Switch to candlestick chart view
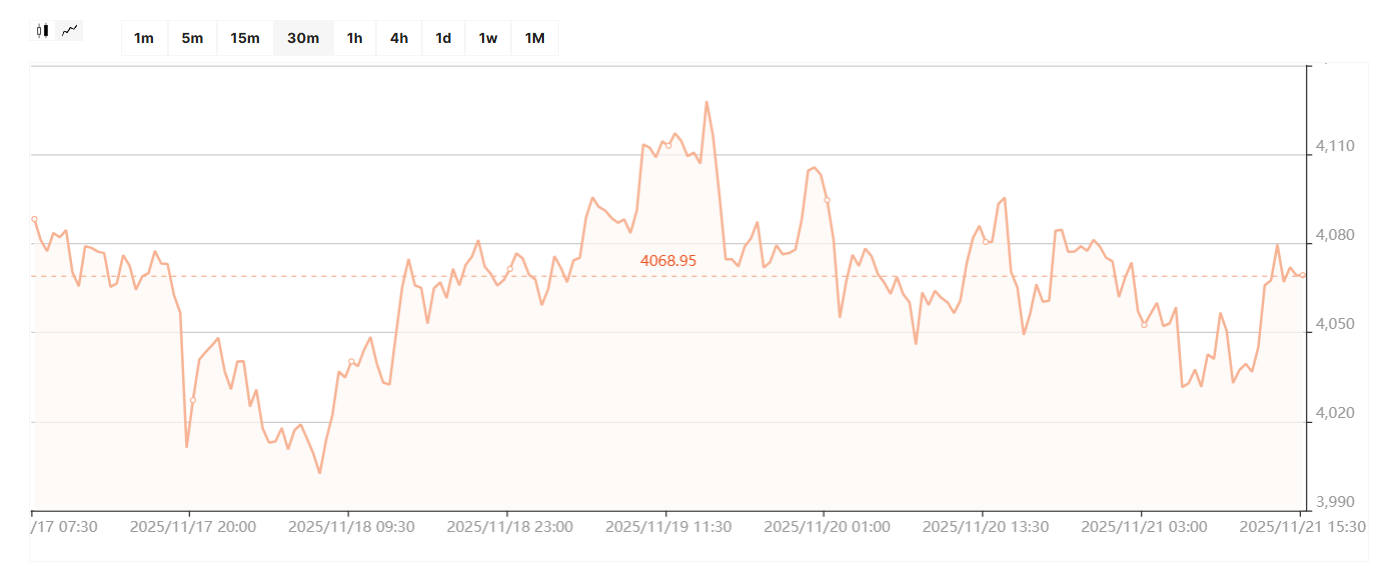 click(42, 31)
